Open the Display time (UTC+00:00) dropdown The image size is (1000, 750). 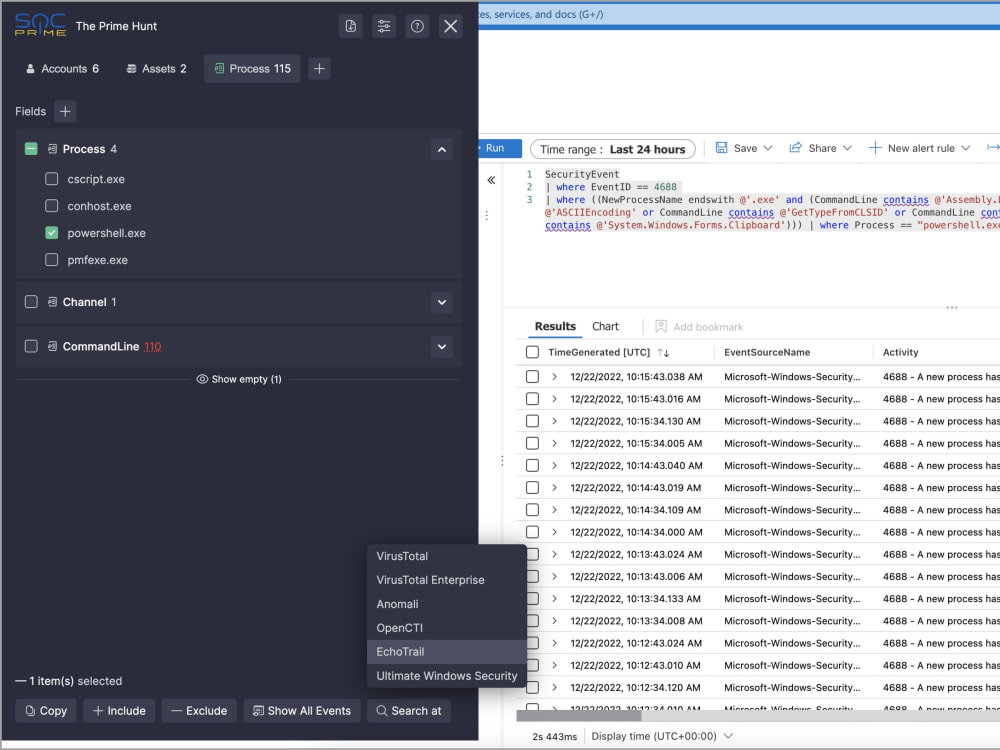click(x=661, y=736)
